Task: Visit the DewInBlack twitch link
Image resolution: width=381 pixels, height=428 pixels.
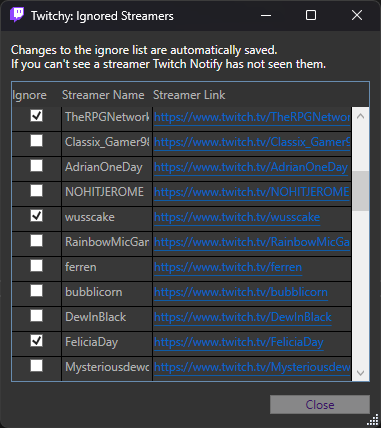Action: 243,317
